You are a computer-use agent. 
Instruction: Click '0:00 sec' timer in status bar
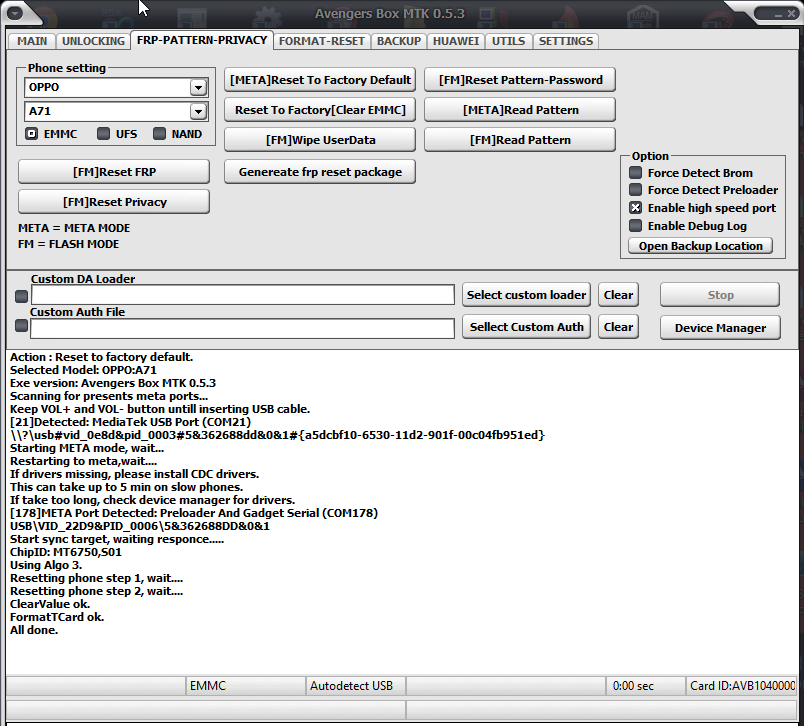(645, 686)
